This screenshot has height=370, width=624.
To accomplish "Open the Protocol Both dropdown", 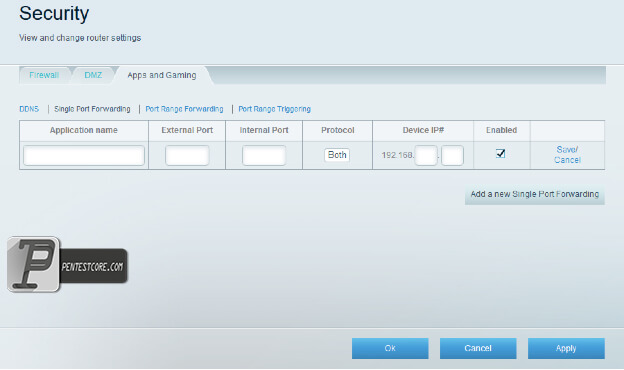I will pyautogui.click(x=337, y=155).
